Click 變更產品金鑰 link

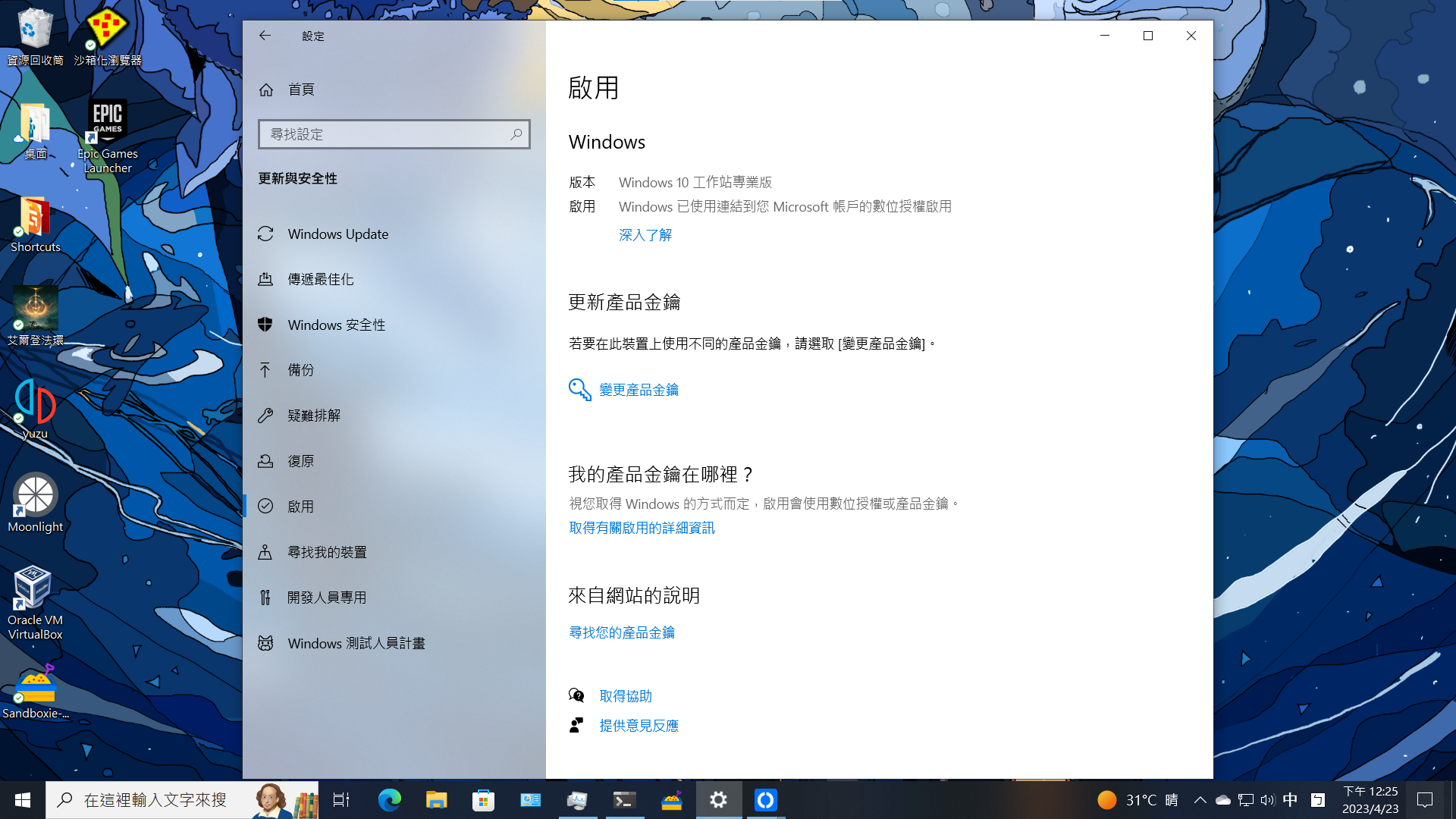click(639, 390)
